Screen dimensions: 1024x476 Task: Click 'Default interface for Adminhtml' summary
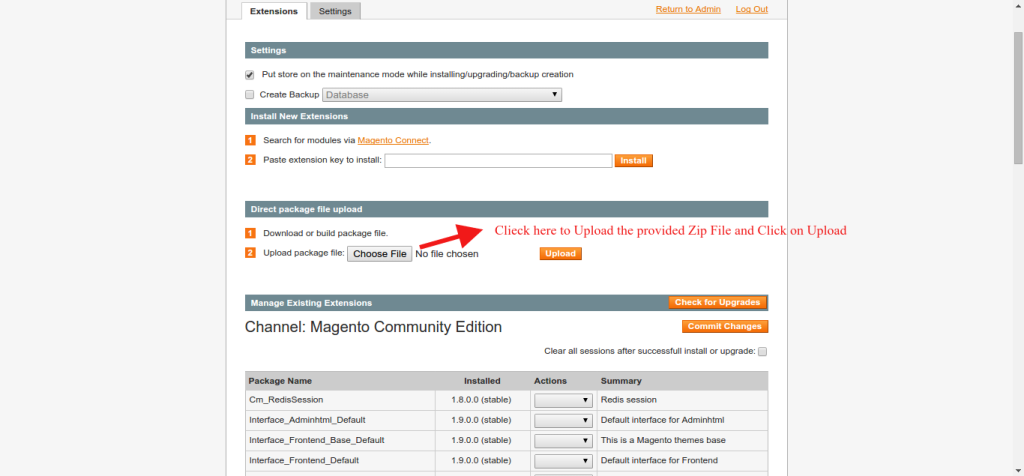pos(662,420)
